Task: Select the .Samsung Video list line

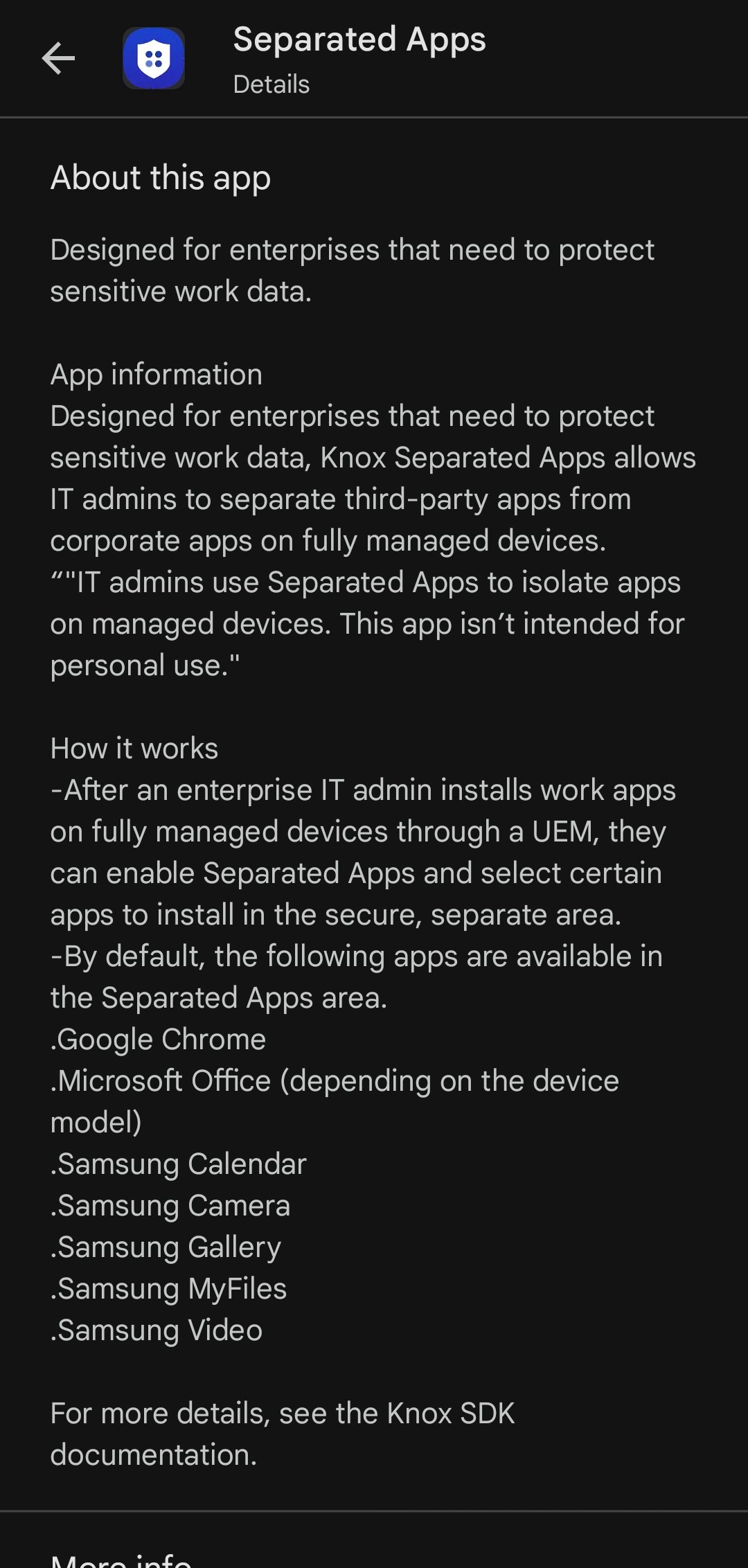Action: coord(157,1330)
